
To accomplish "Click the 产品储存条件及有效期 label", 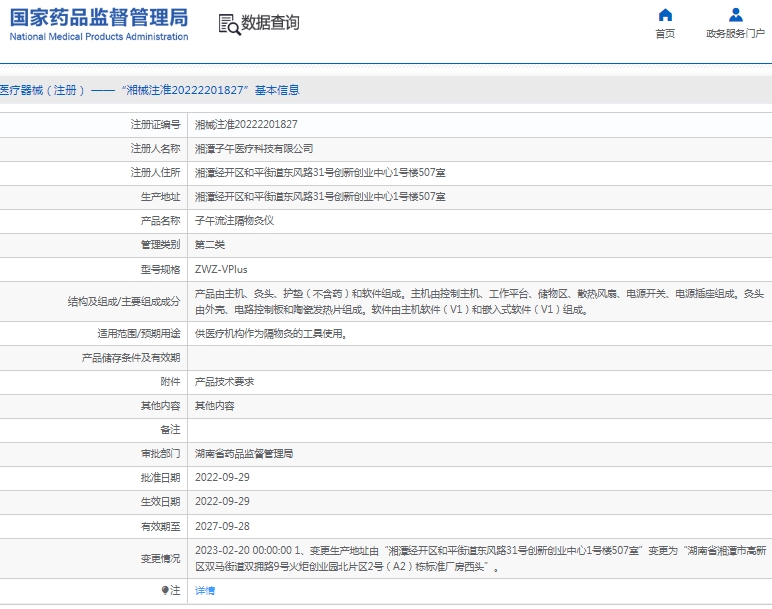I will 131,358.
